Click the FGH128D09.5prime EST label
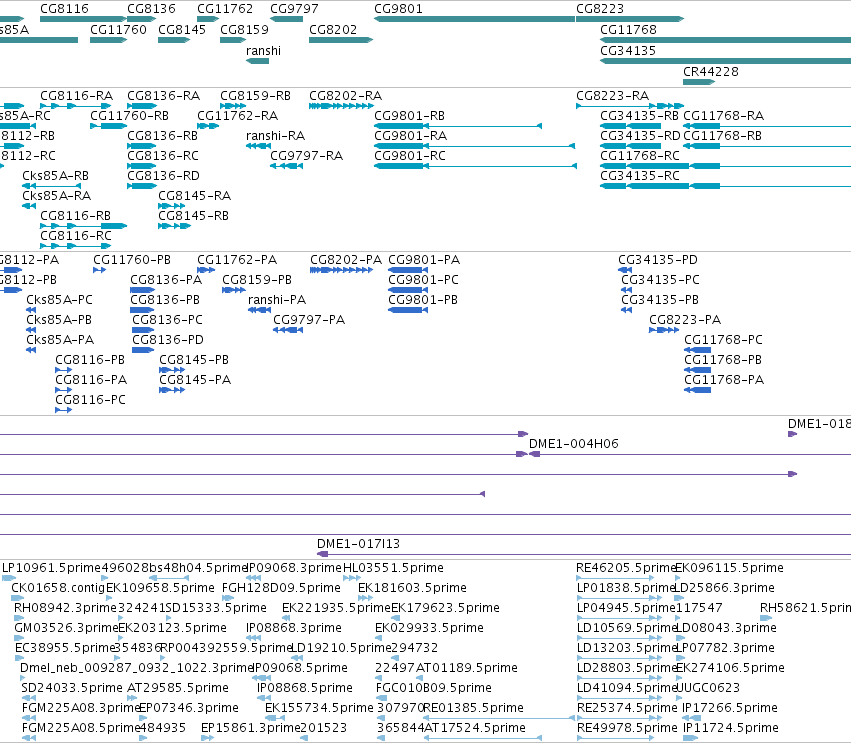Viewport: 851px width, 743px height. click(x=281, y=588)
